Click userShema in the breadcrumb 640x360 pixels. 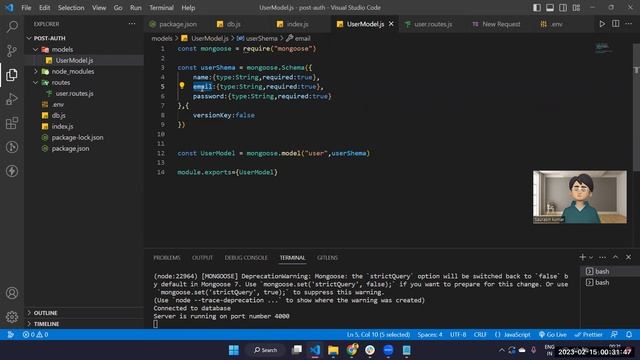pyautogui.click(x=261, y=38)
